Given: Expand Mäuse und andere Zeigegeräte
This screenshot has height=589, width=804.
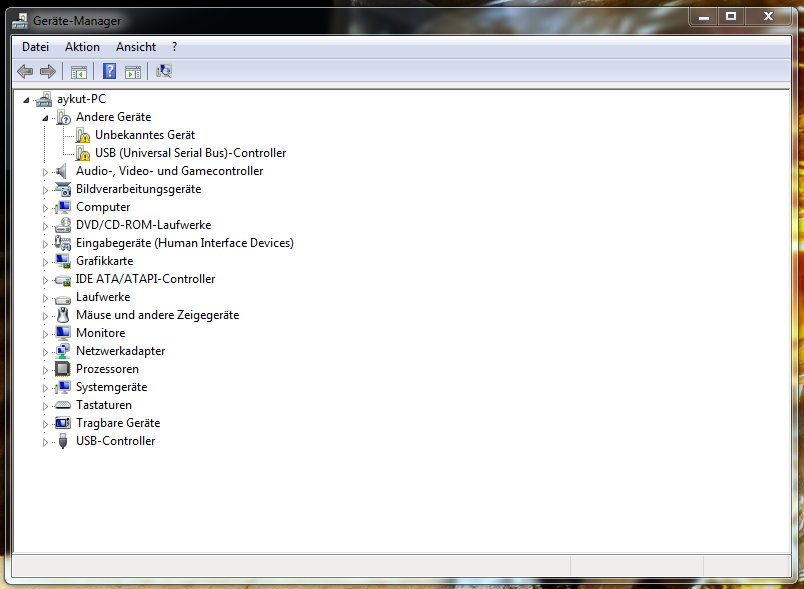Looking at the screenshot, I should pyautogui.click(x=45, y=316).
